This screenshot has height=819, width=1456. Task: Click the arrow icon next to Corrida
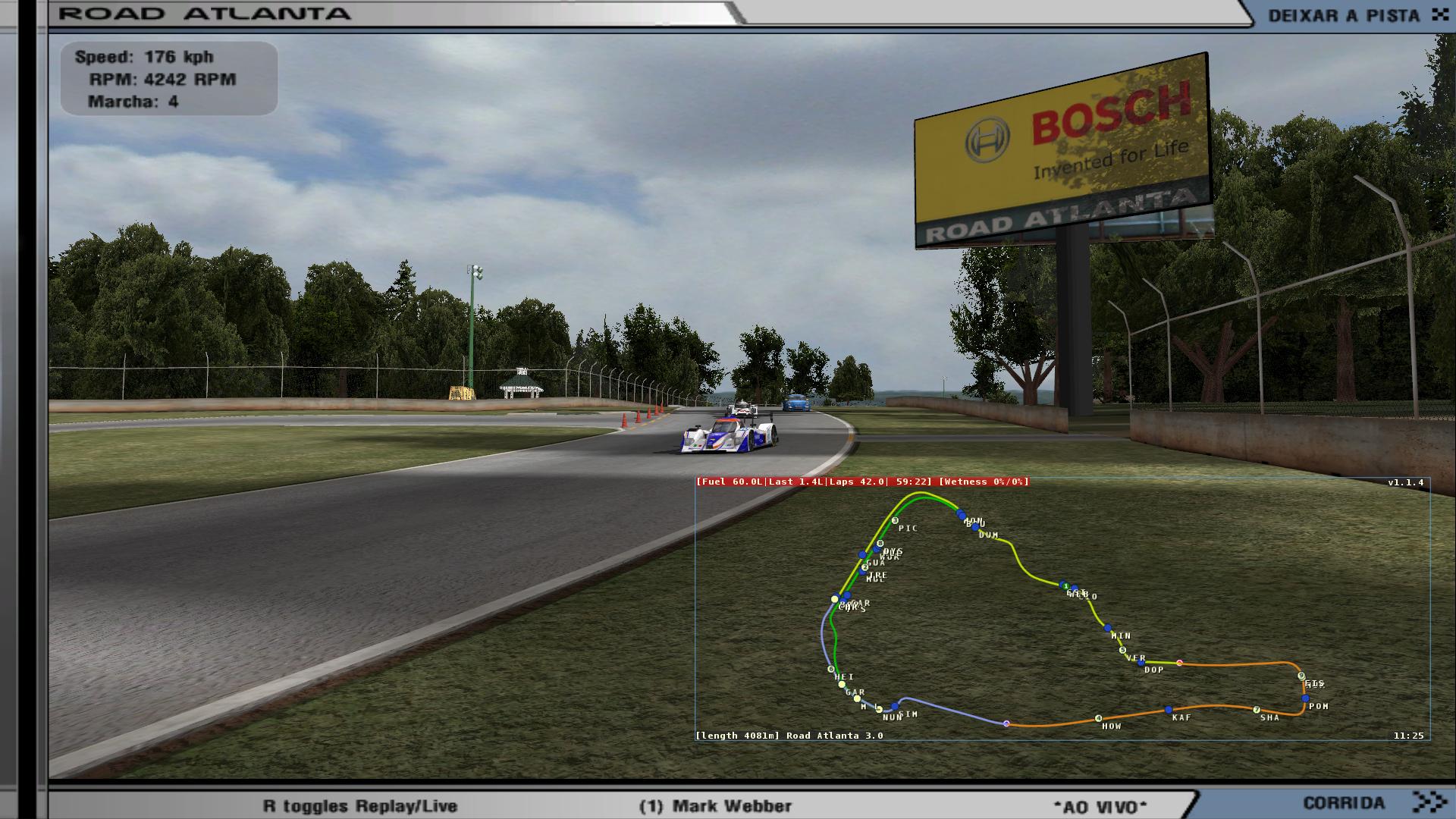[x=1430, y=802]
